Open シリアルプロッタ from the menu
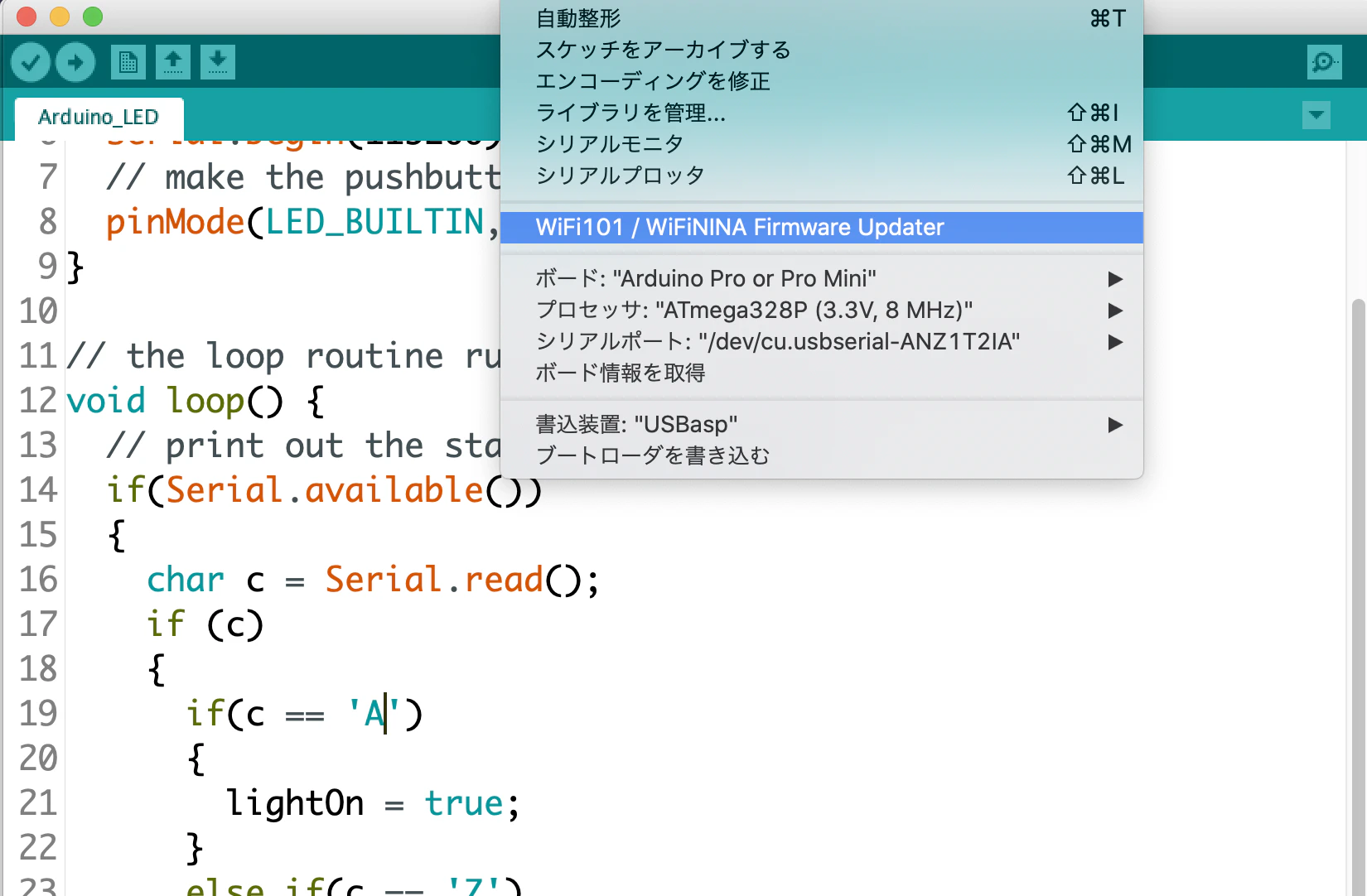The image size is (1367, 896). click(x=822, y=176)
